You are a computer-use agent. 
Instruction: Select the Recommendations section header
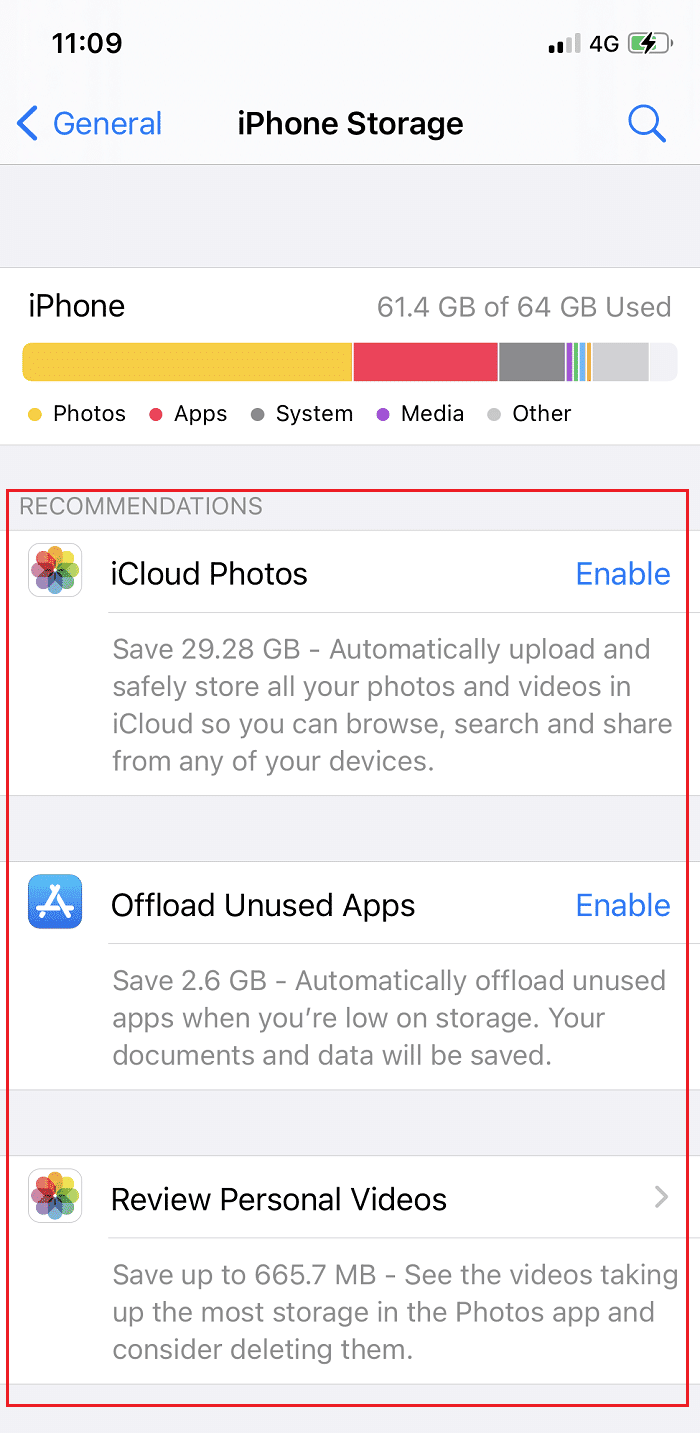(x=139, y=507)
